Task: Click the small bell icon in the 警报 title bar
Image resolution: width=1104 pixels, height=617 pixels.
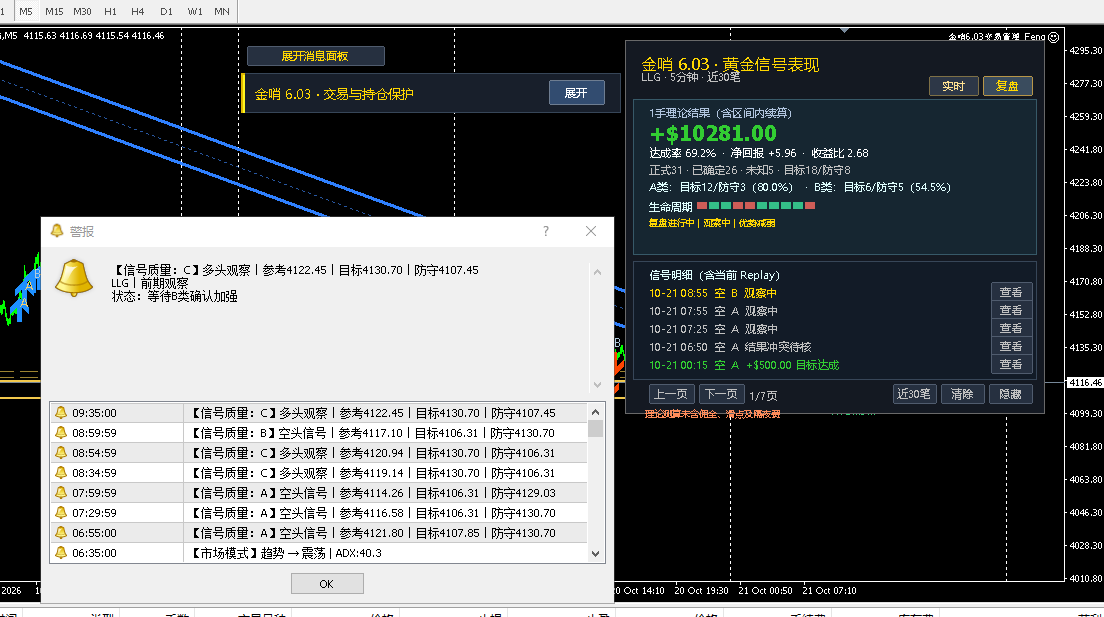Action: (x=57, y=231)
